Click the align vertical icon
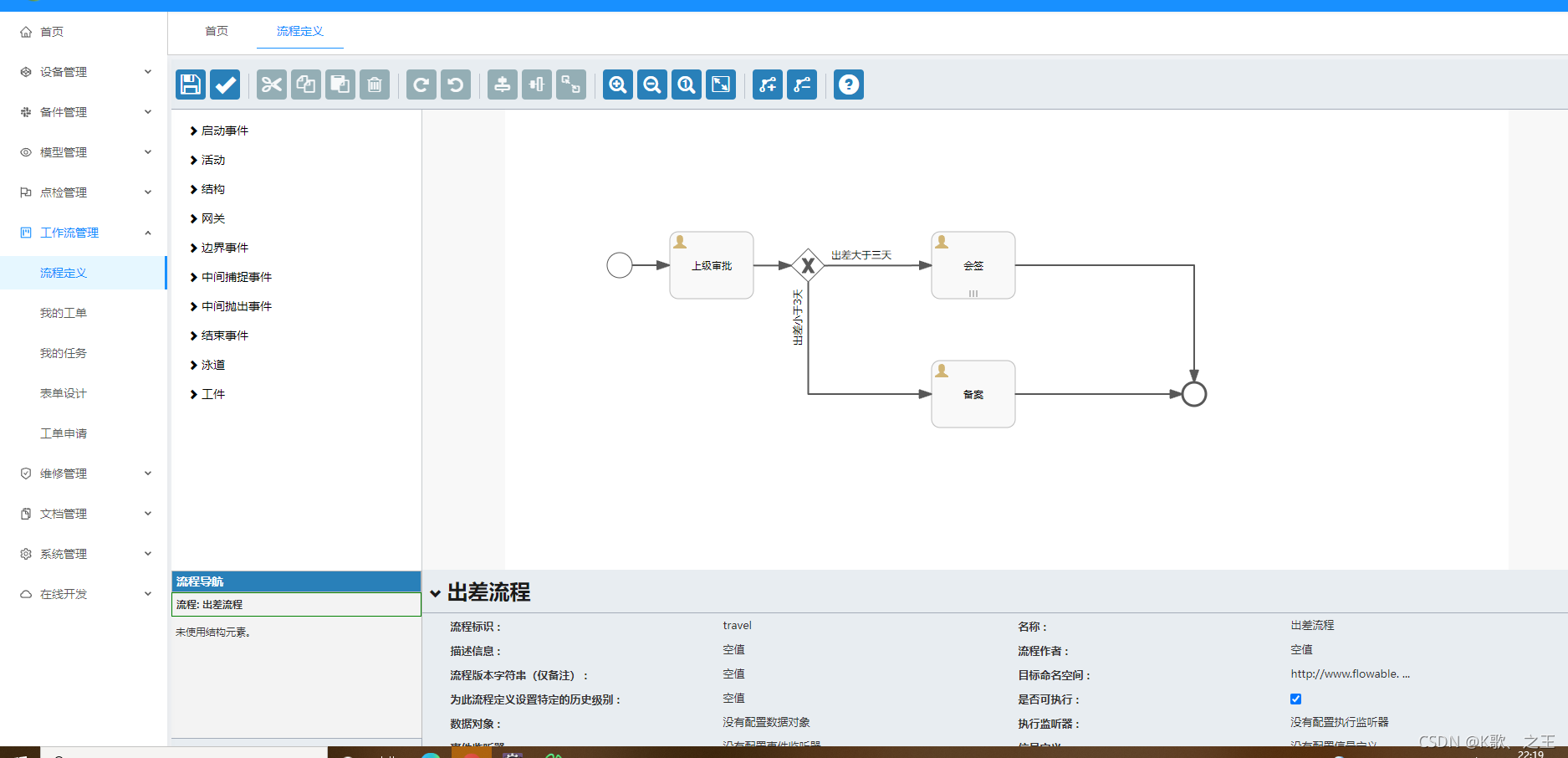 click(503, 85)
